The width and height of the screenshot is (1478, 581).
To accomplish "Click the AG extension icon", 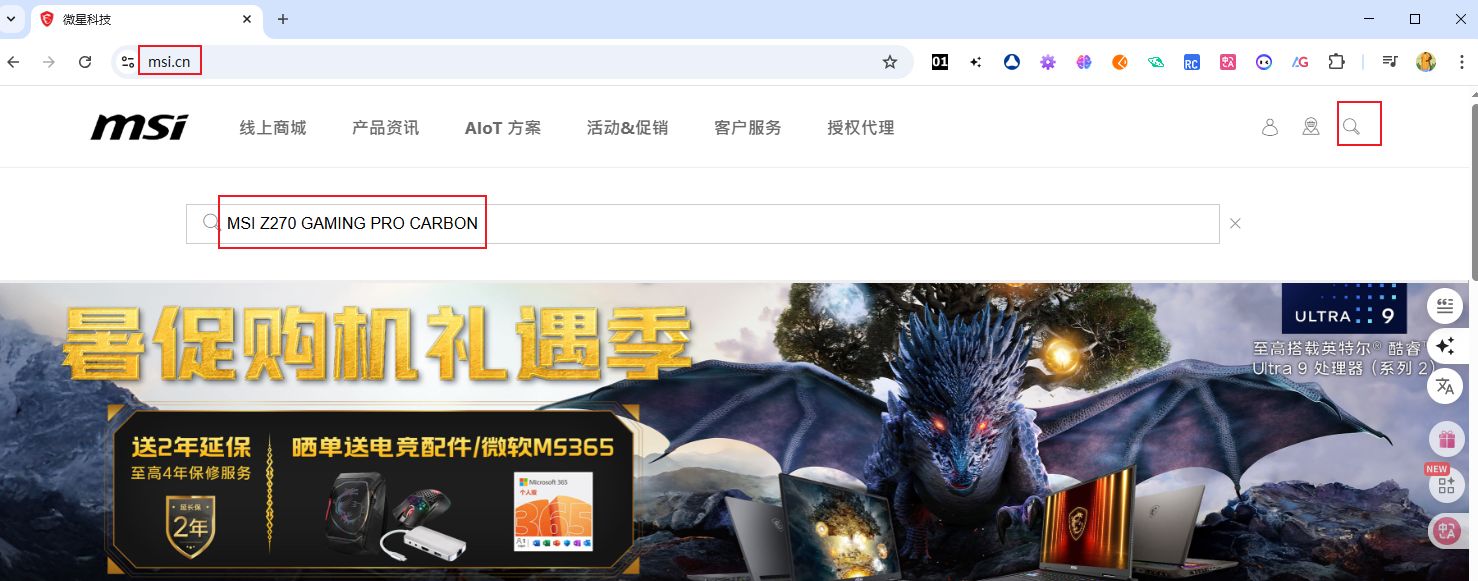I will (1300, 62).
